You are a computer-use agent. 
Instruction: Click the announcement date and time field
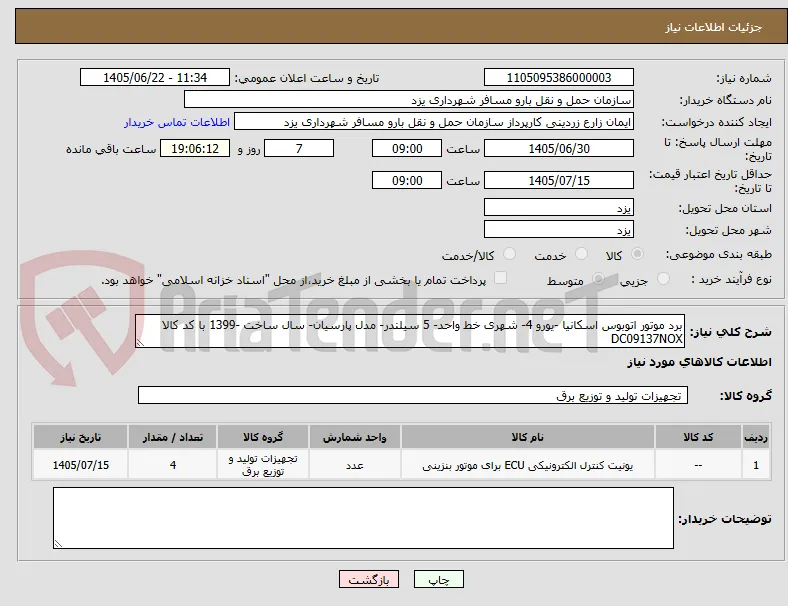pyautogui.click(x=155, y=77)
